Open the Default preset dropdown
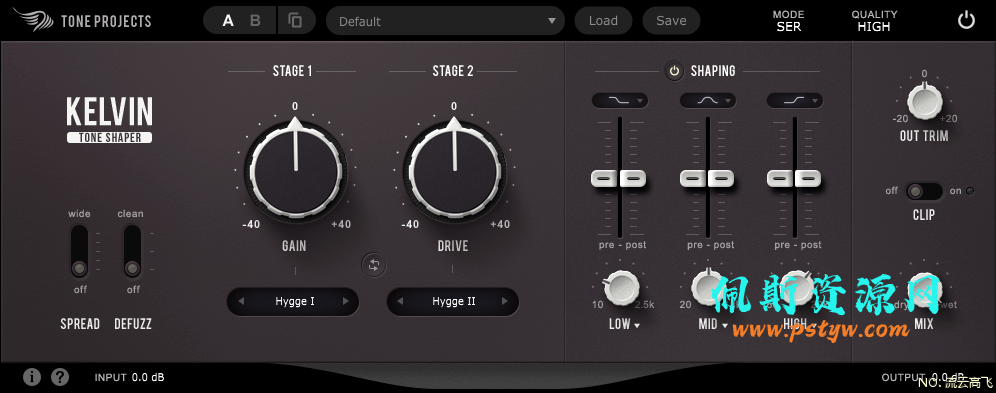Viewport: 996px width, 393px height. click(445, 21)
